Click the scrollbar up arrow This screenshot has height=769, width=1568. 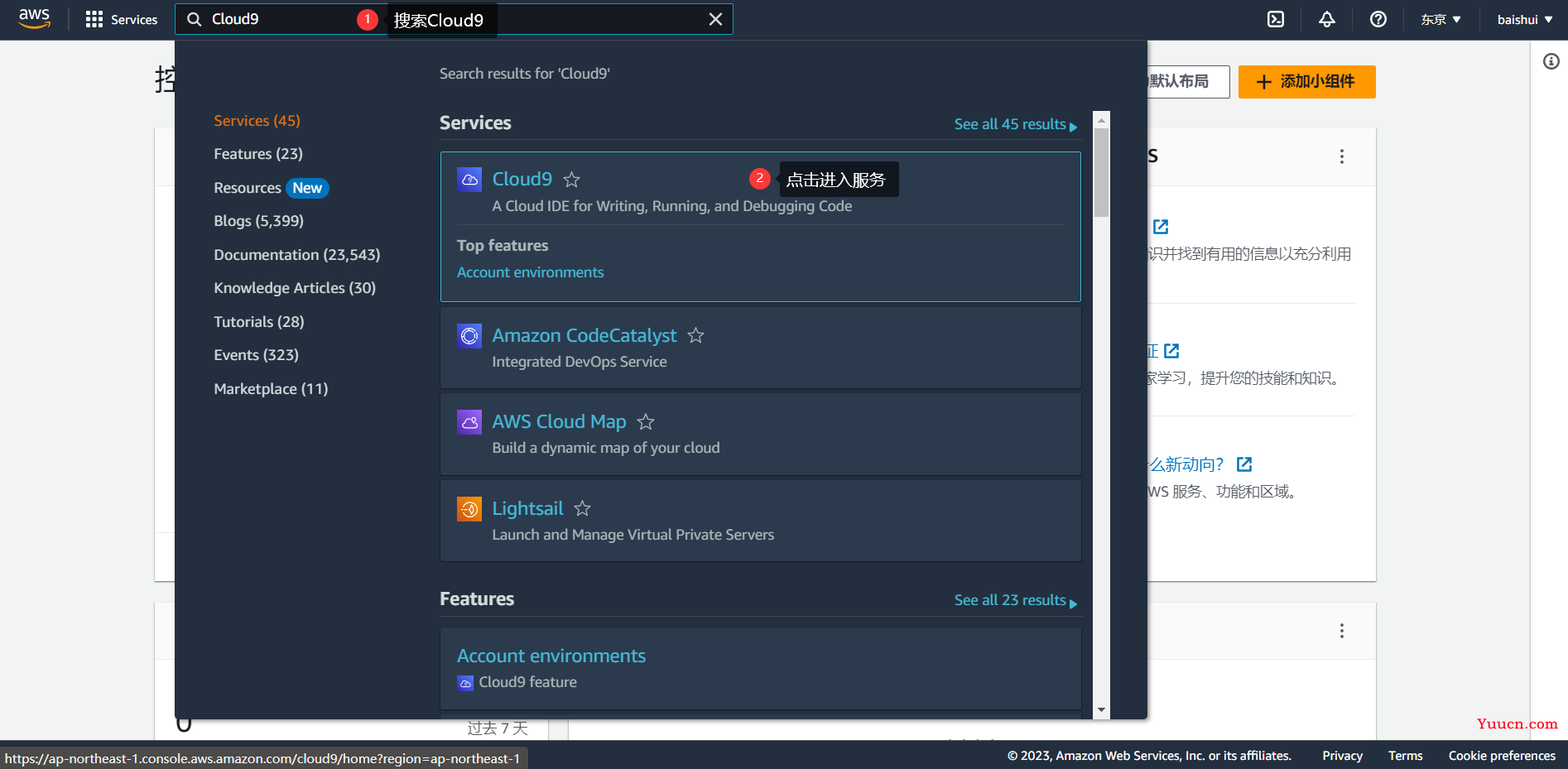coord(1101,120)
